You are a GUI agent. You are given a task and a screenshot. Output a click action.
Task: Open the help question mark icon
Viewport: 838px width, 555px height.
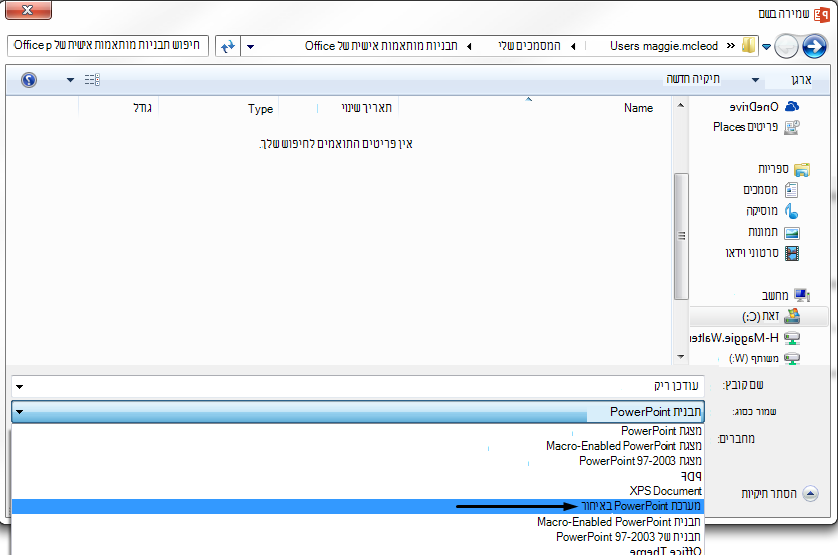click(x=29, y=80)
